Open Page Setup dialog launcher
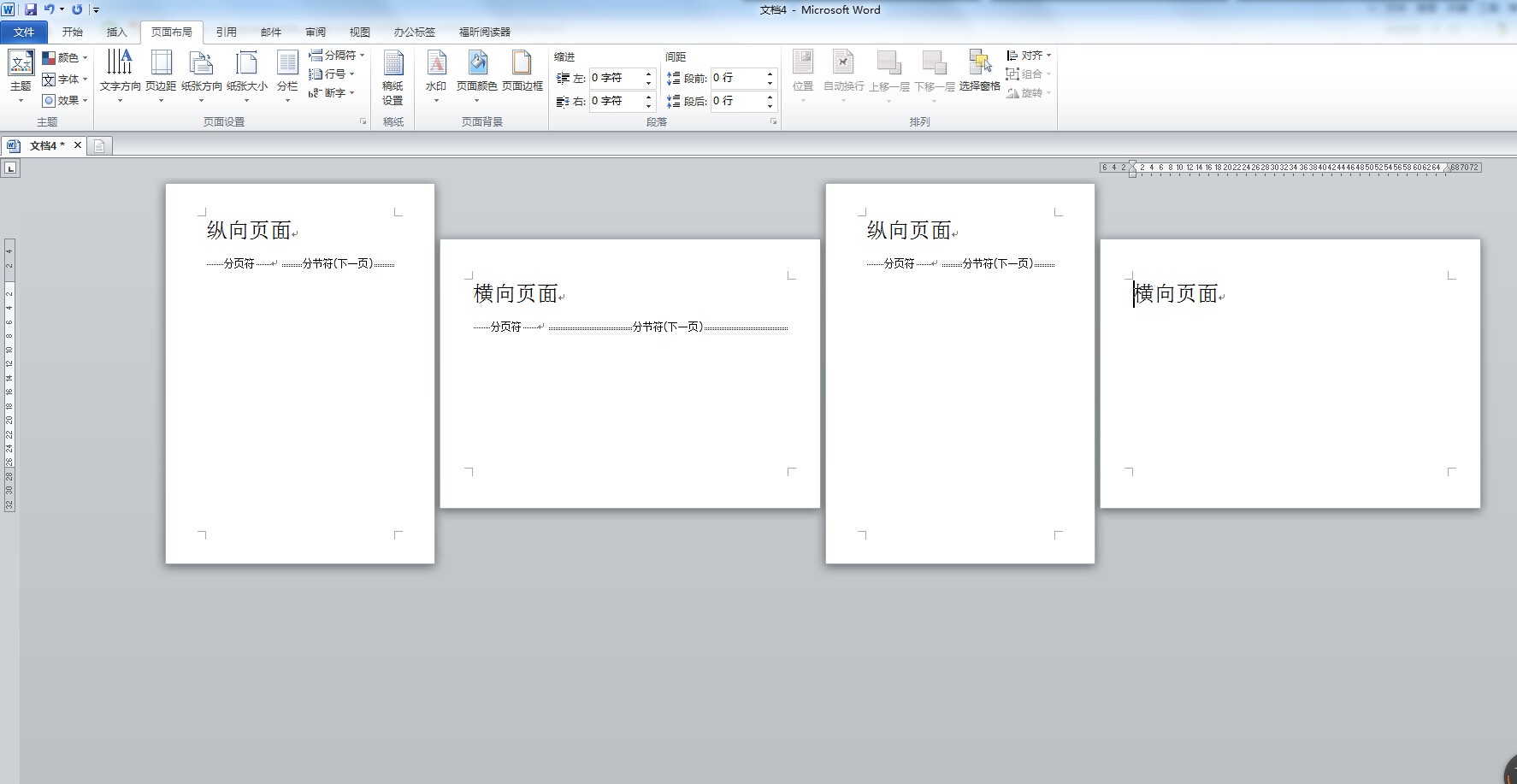Image resolution: width=1517 pixels, height=784 pixels. click(x=363, y=121)
